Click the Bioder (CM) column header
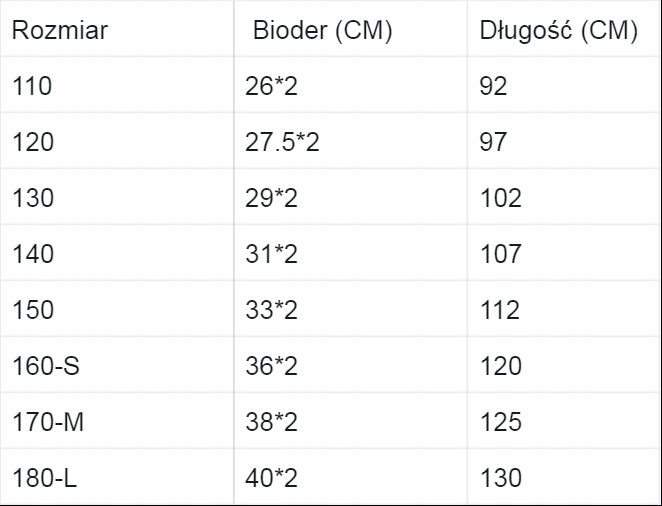 pos(323,31)
